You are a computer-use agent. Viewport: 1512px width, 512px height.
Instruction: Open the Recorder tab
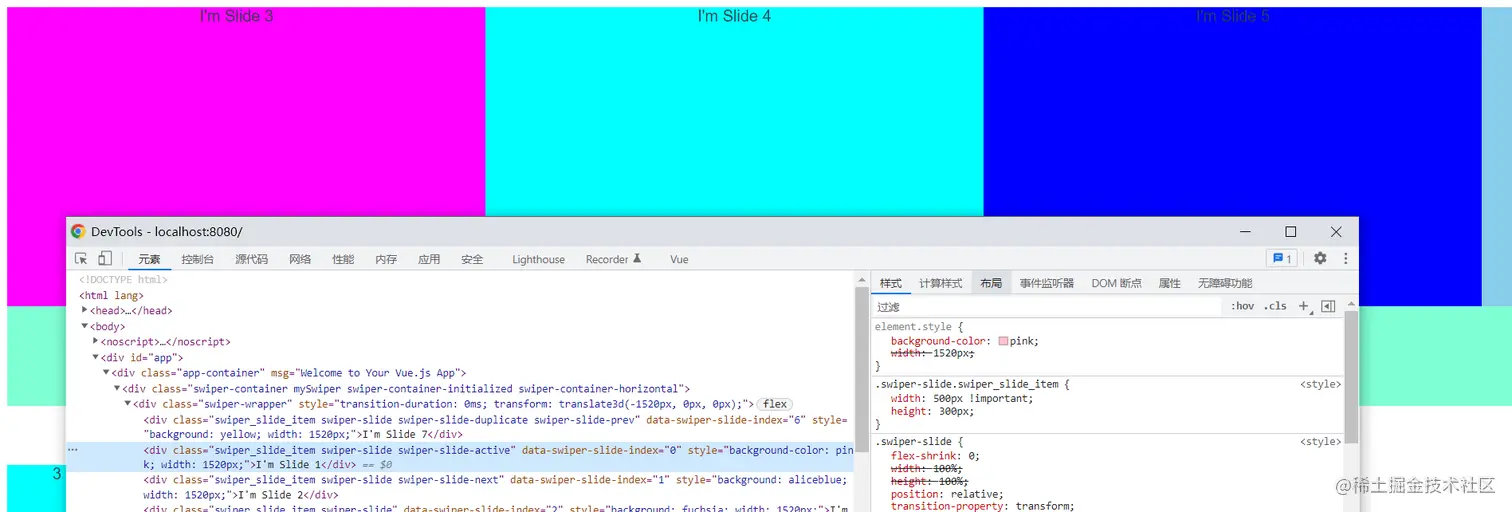point(613,259)
